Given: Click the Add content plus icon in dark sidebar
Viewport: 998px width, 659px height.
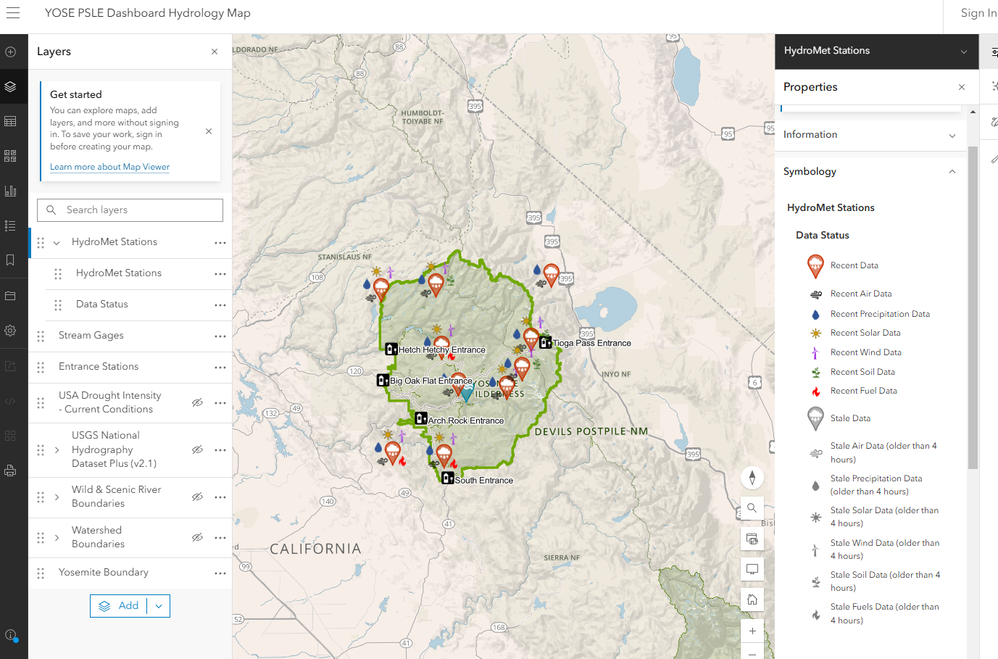Looking at the screenshot, I should click(x=10, y=52).
